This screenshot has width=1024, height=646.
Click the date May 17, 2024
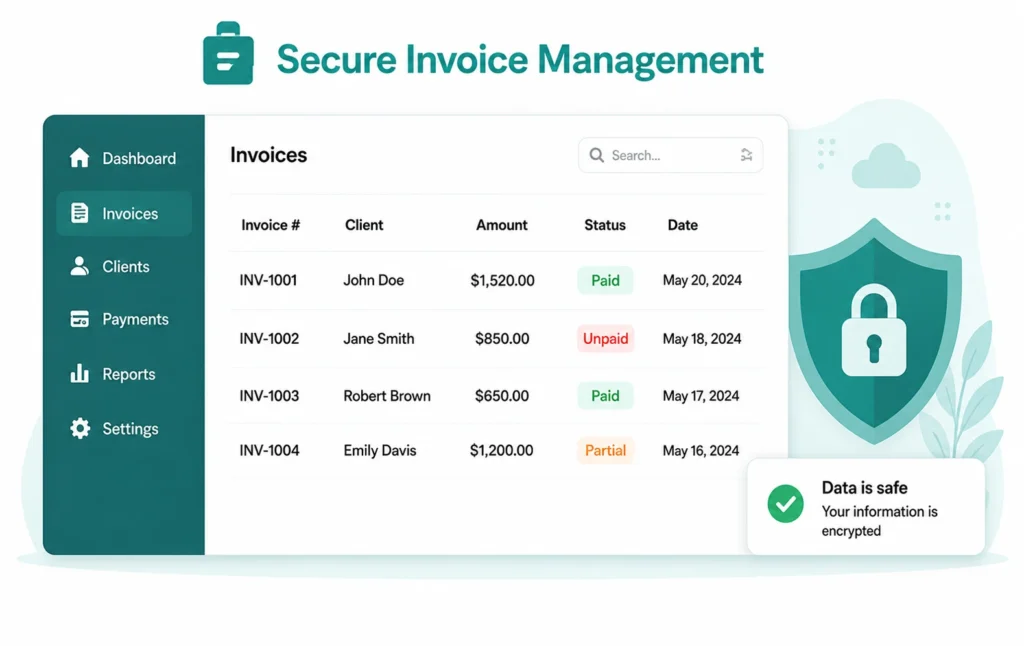pos(701,396)
